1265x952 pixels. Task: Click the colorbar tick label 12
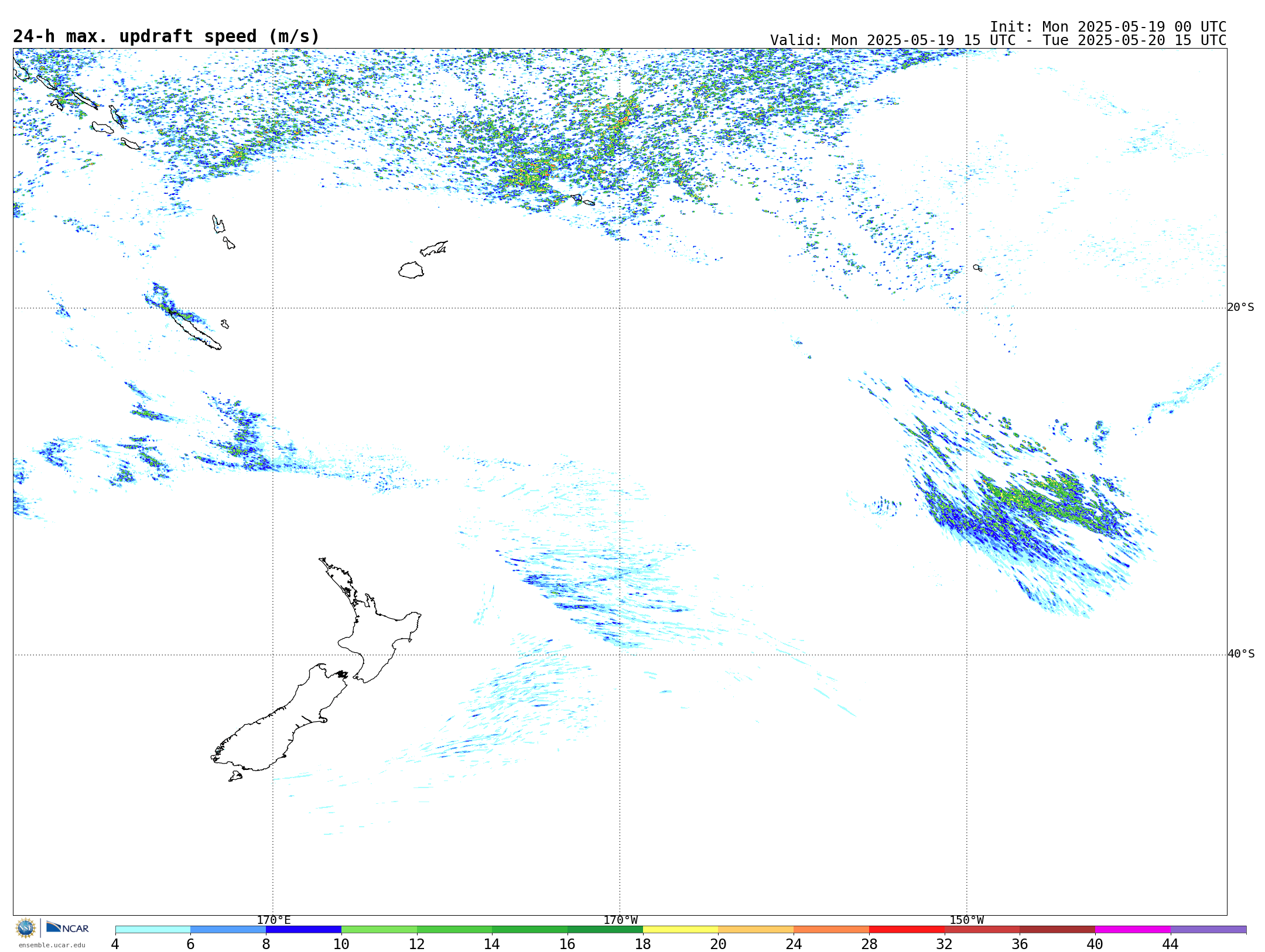(x=417, y=944)
